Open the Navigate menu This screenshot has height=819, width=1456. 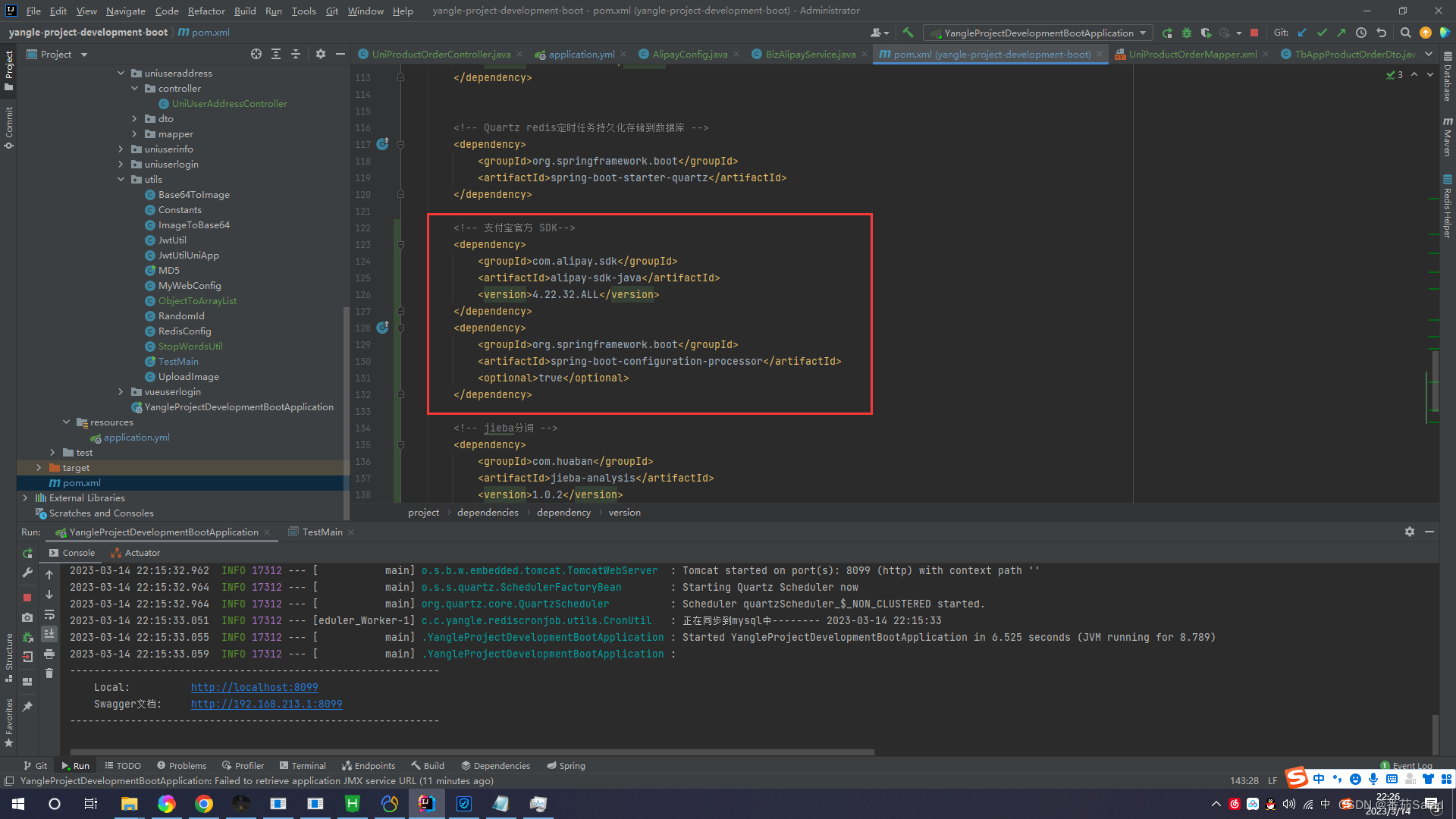pyautogui.click(x=125, y=11)
